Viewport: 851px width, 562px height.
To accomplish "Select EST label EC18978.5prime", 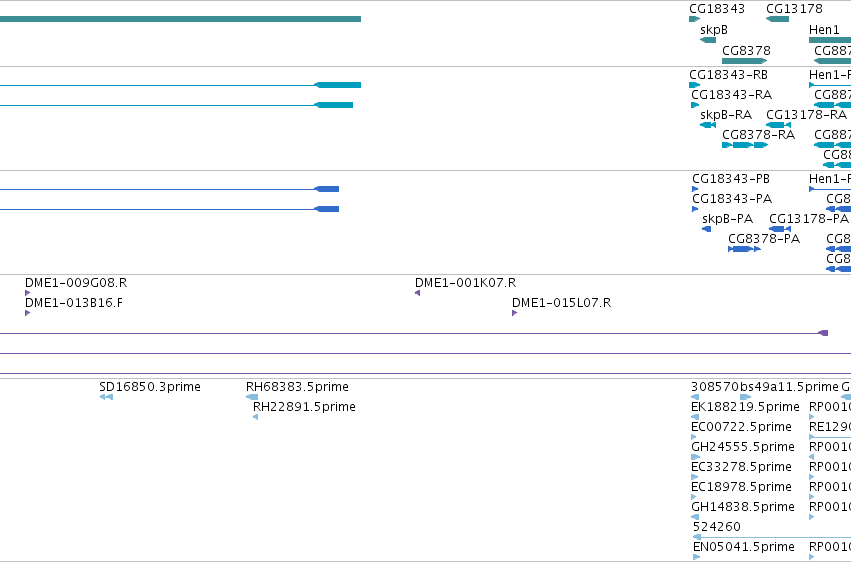I will [741, 487].
